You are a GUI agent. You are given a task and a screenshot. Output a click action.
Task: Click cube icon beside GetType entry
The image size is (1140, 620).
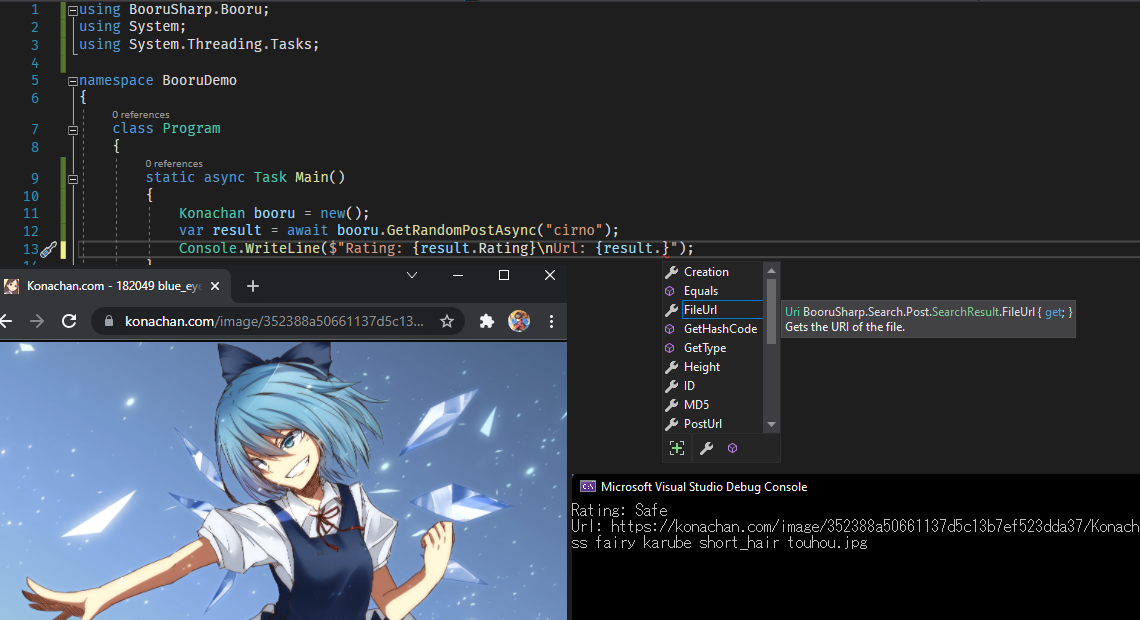(670, 347)
